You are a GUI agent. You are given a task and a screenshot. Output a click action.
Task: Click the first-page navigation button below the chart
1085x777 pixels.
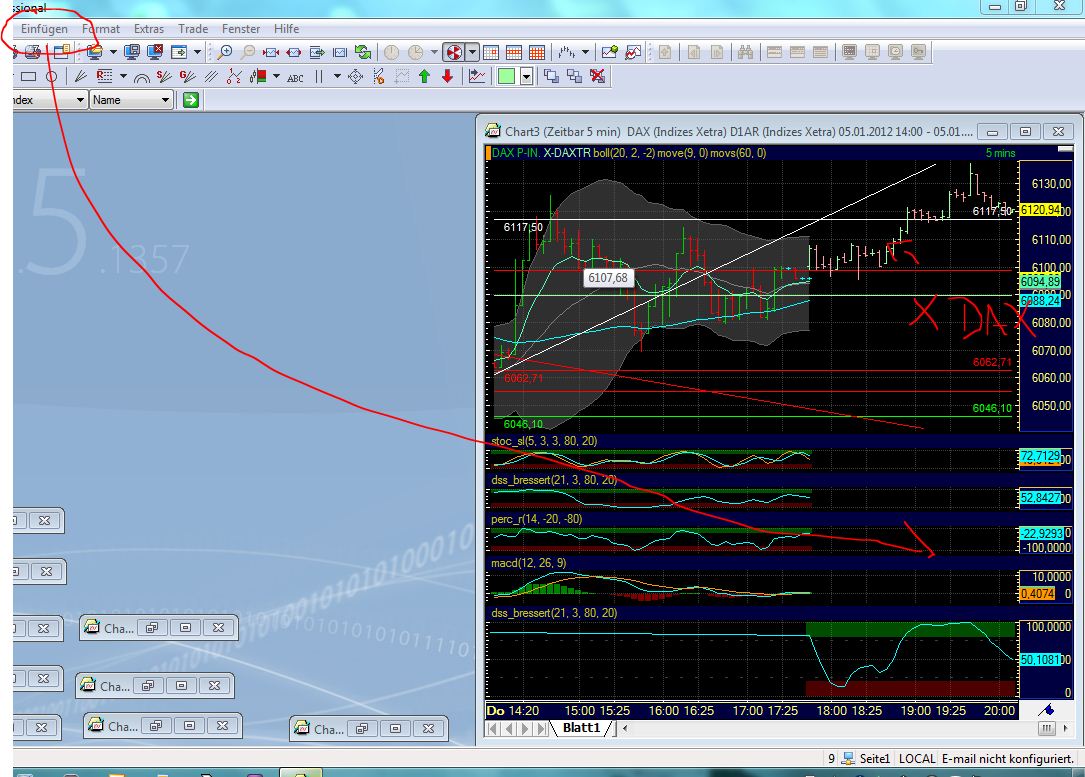coord(491,729)
